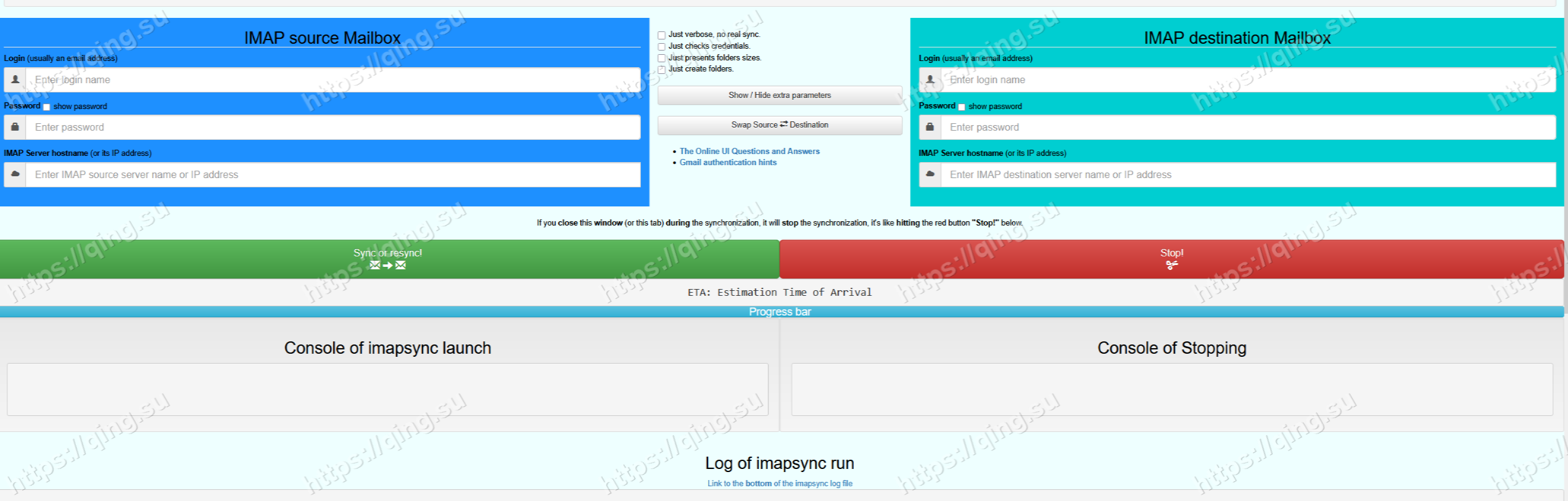Click the blue Progress bar
The height and width of the screenshot is (501, 1568).
point(782,312)
